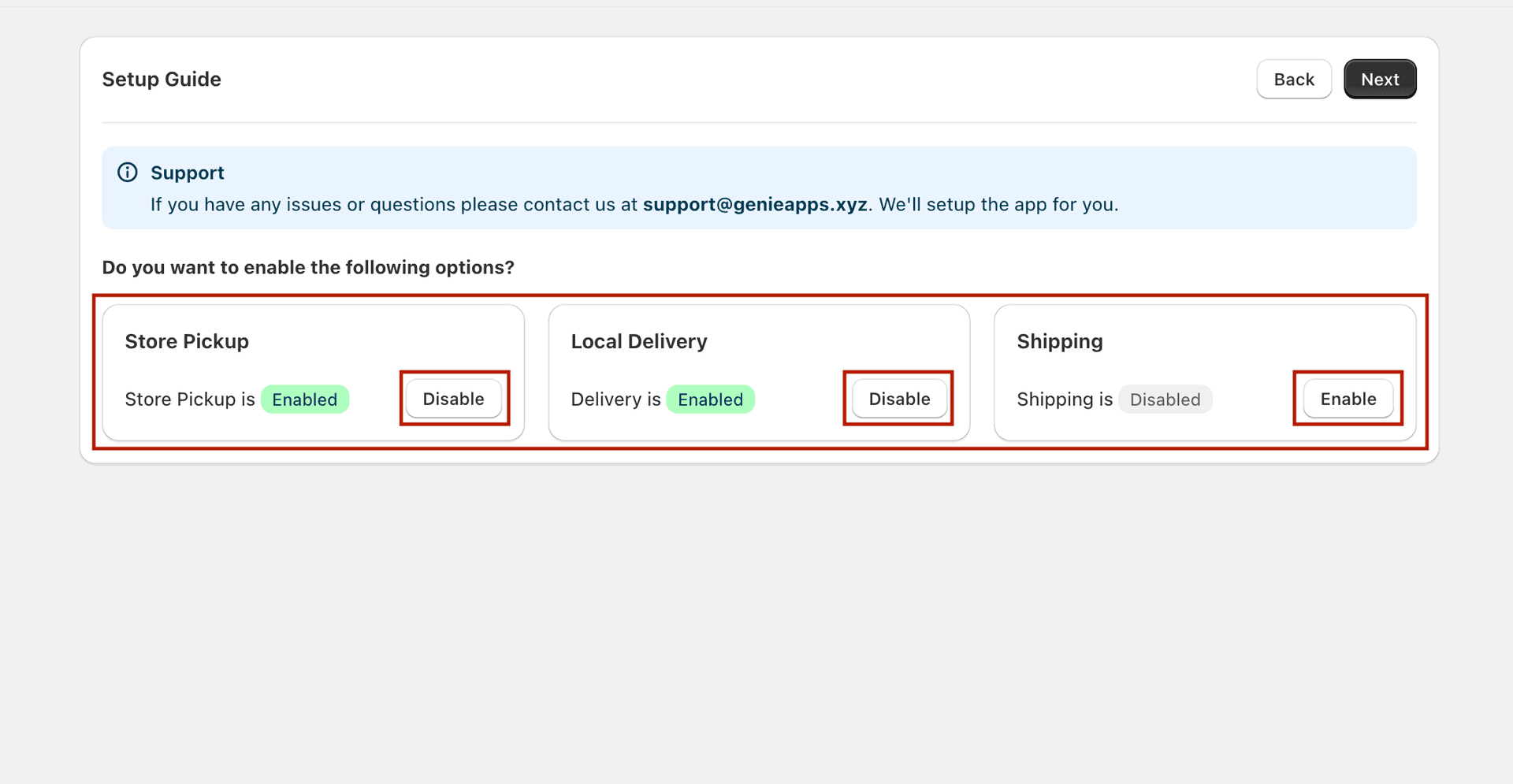Disable the Local Delivery option

898,399
